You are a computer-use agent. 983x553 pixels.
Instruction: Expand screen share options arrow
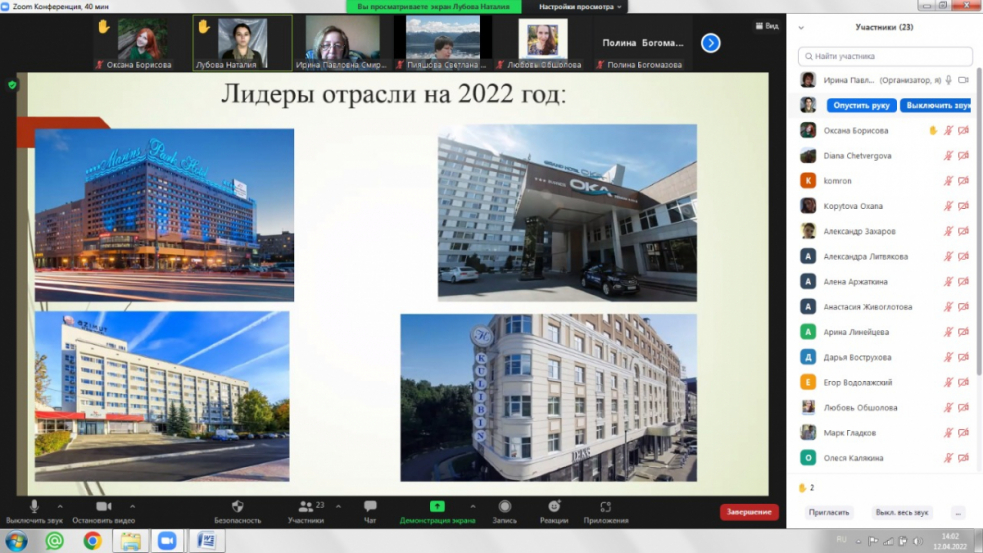tap(473, 506)
